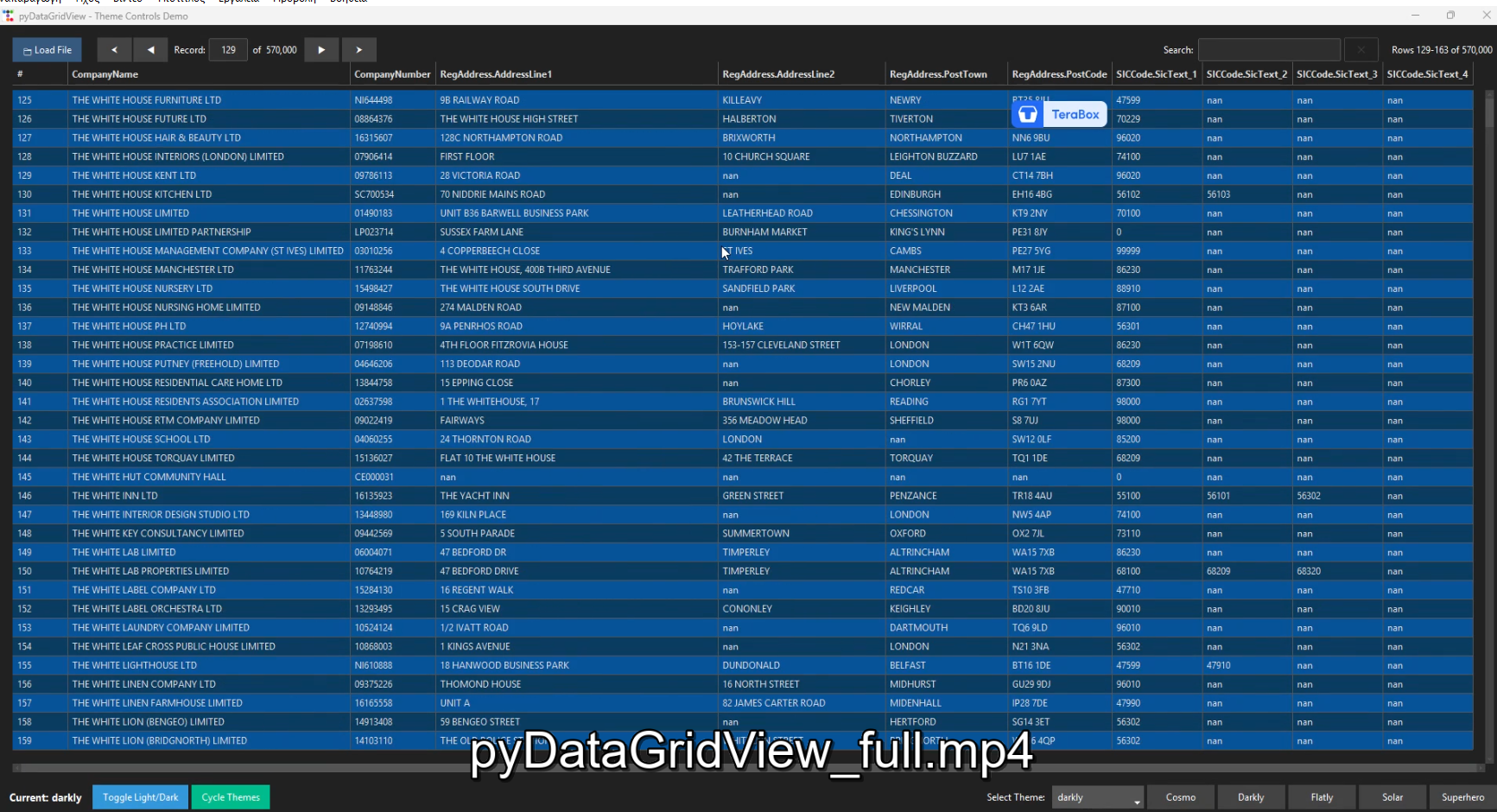
Task: Apply the Flatly theme
Action: pos(1322,796)
